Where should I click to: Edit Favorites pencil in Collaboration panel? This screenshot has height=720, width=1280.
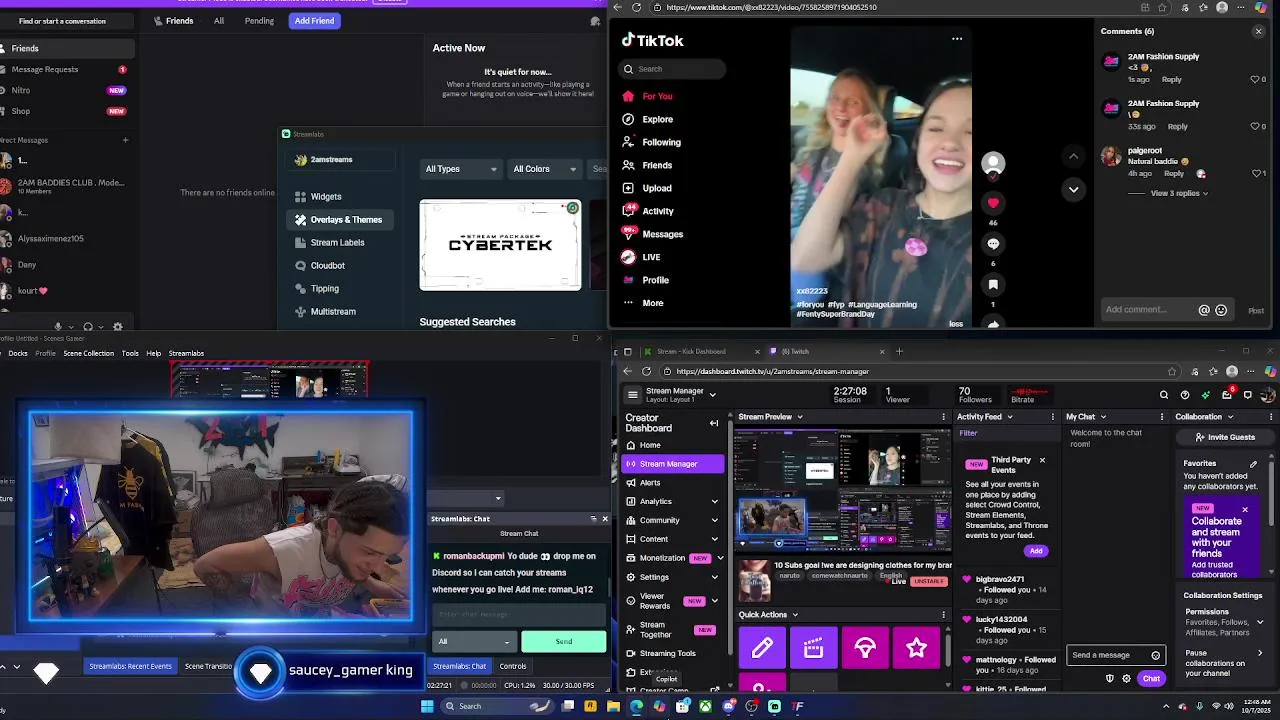click(x=1253, y=464)
